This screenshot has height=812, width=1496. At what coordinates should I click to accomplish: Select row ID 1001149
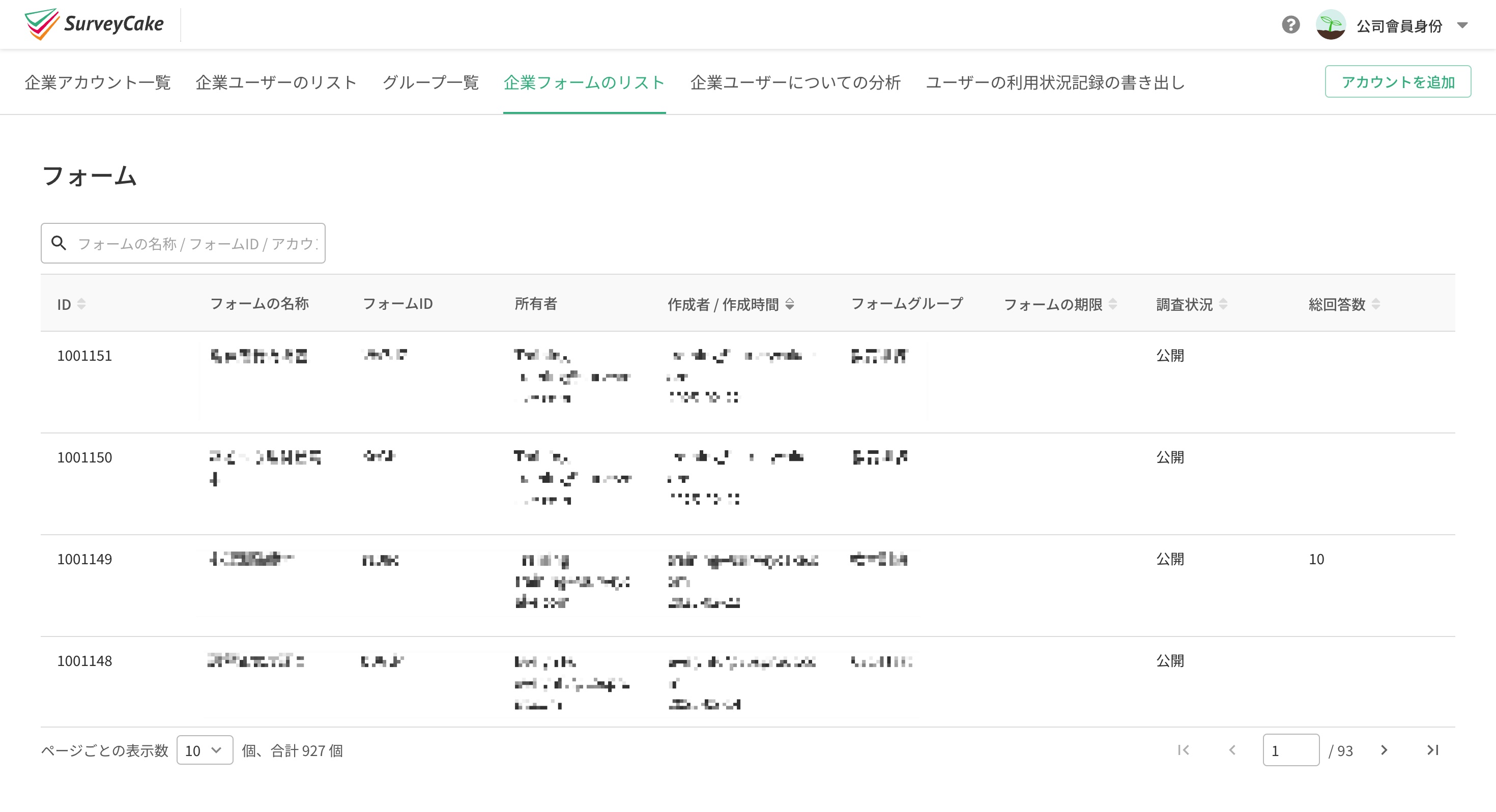[84, 559]
